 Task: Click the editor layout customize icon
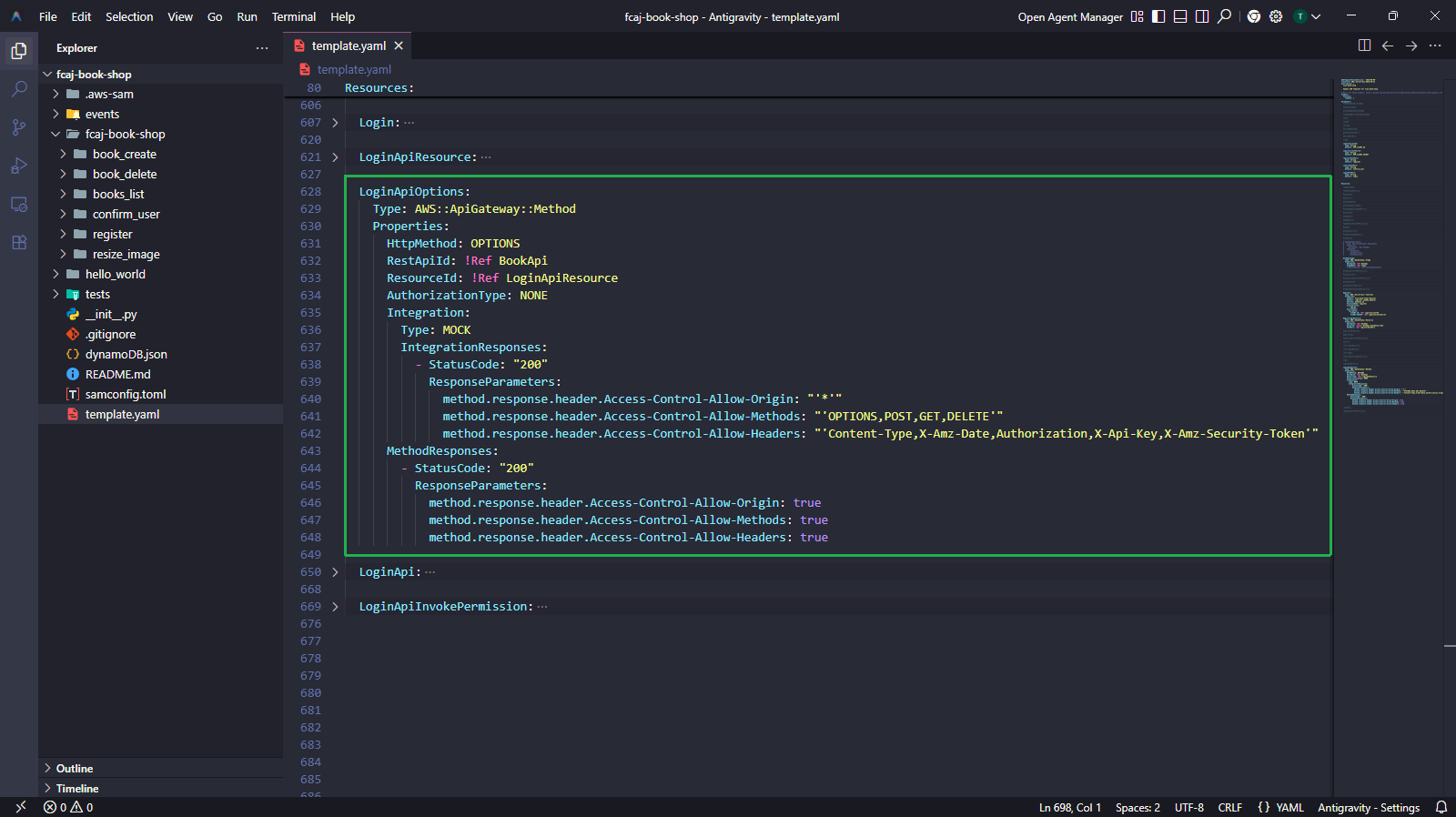click(1137, 16)
